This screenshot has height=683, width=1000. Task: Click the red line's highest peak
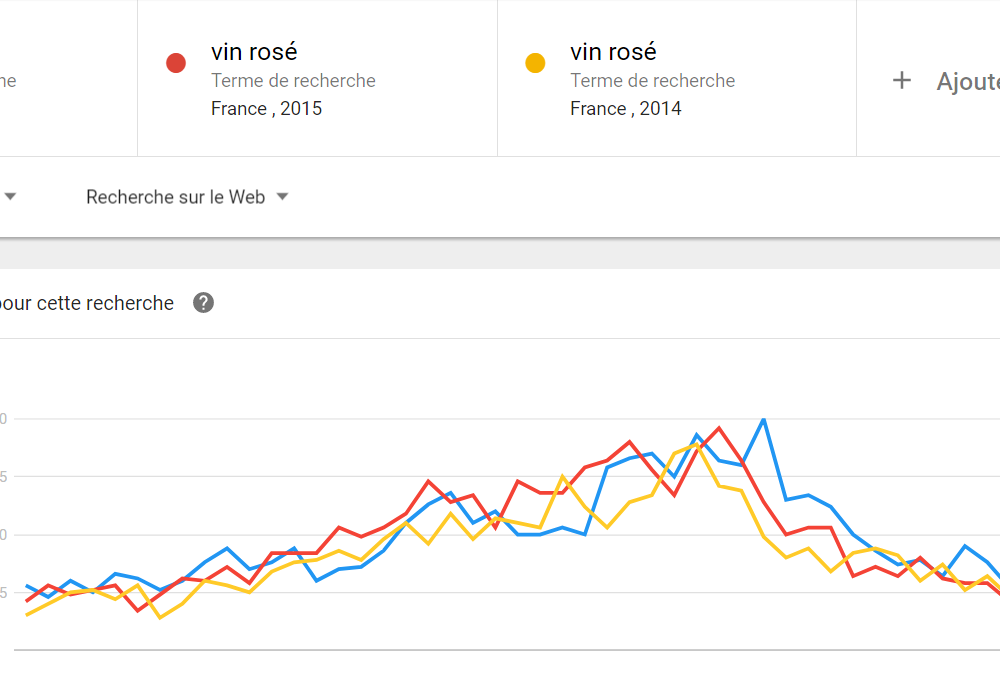[719, 428]
